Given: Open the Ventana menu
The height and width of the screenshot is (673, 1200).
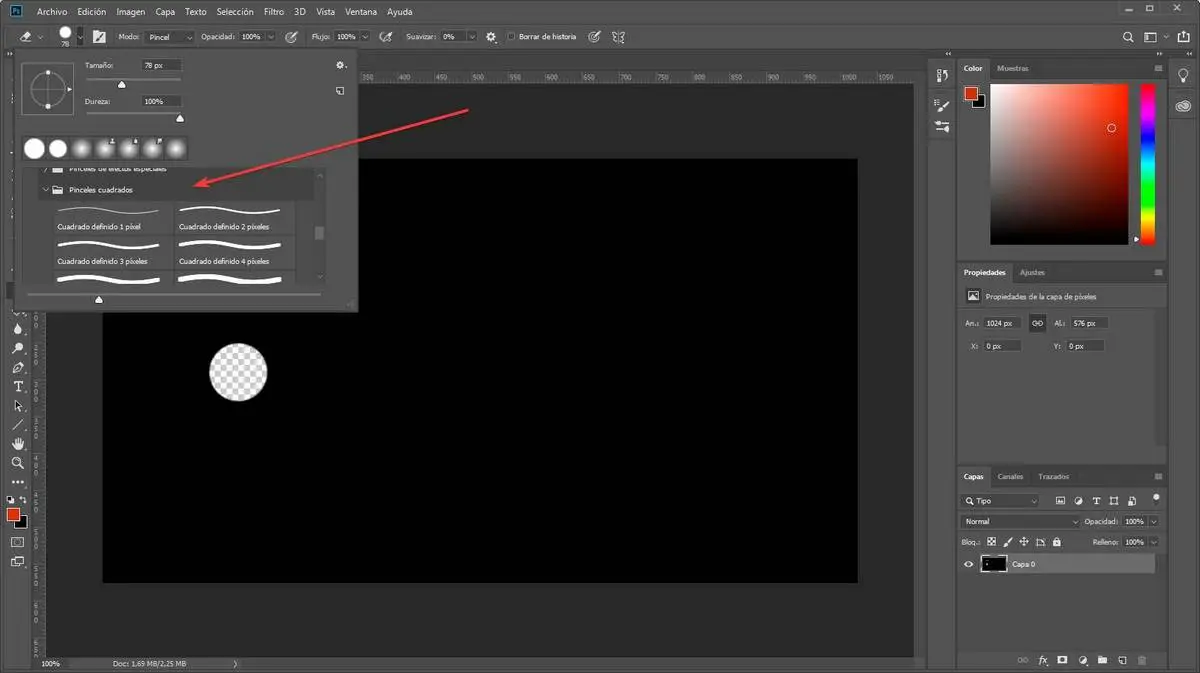Looking at the screenshot, I should point(361,12).
